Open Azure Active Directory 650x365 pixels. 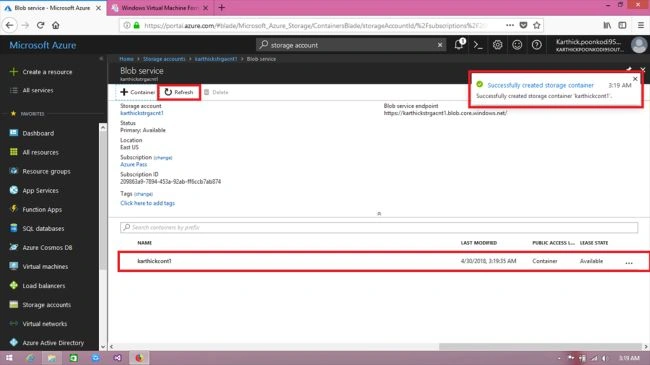(46, 343)
